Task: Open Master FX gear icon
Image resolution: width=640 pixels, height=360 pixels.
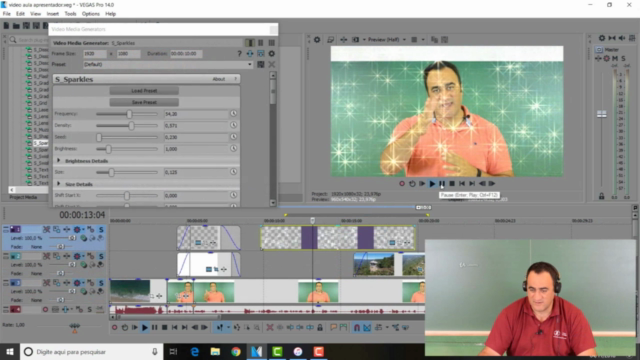Action: 607,58
